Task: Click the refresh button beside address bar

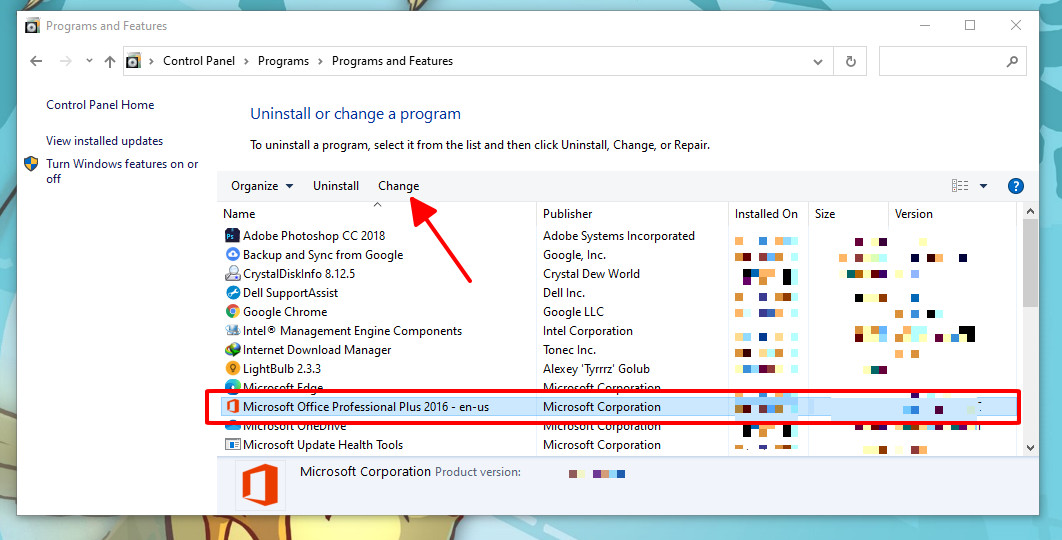Action: point(850,61)
